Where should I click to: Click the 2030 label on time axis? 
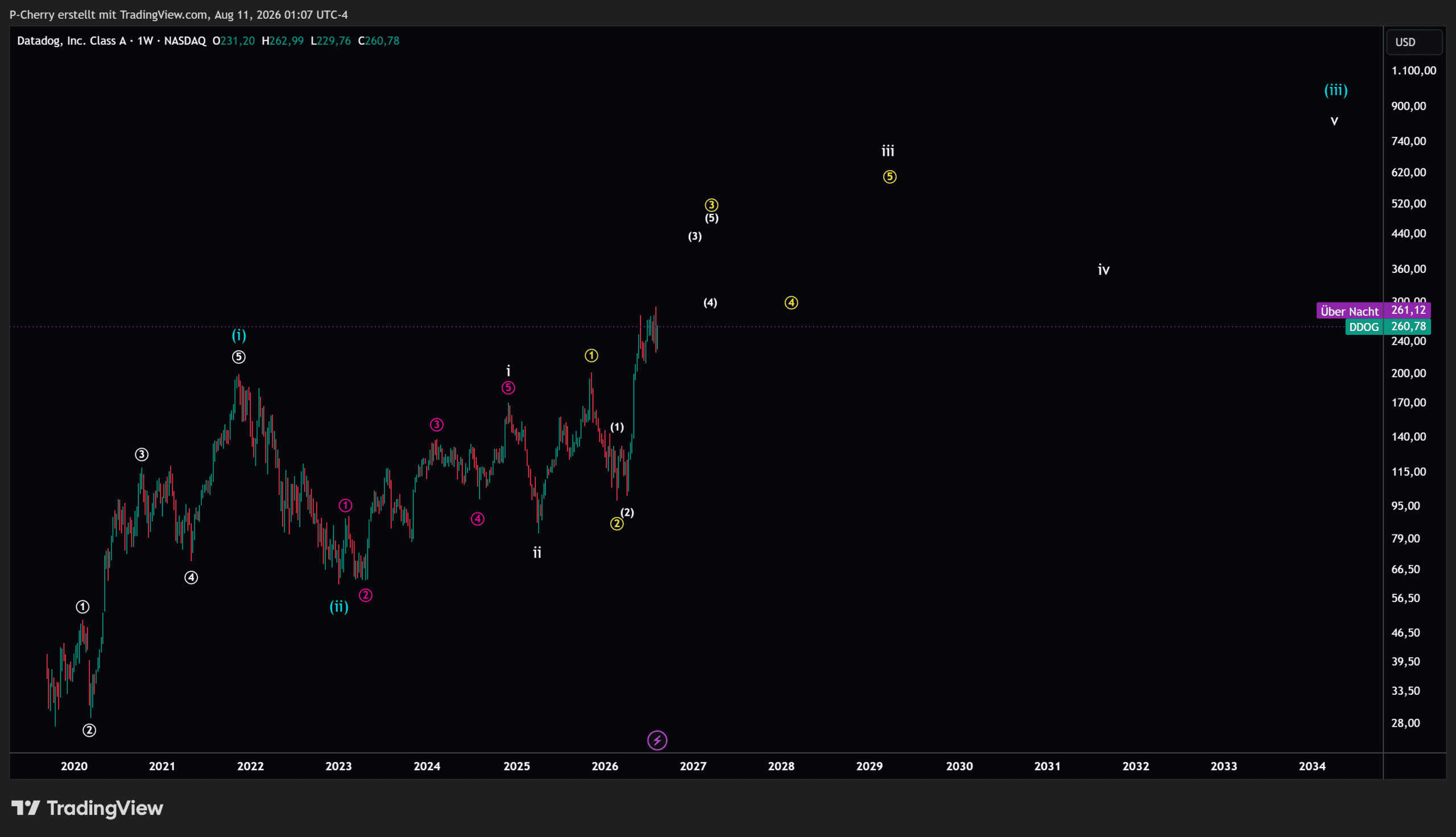pyautogui.click(x=960, y=766)
